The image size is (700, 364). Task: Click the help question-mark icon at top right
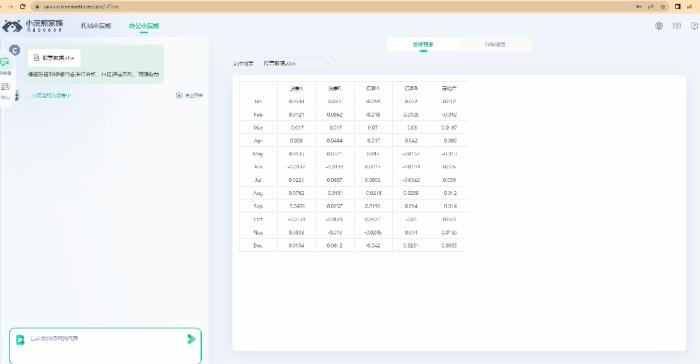click(x=695, y=26)
